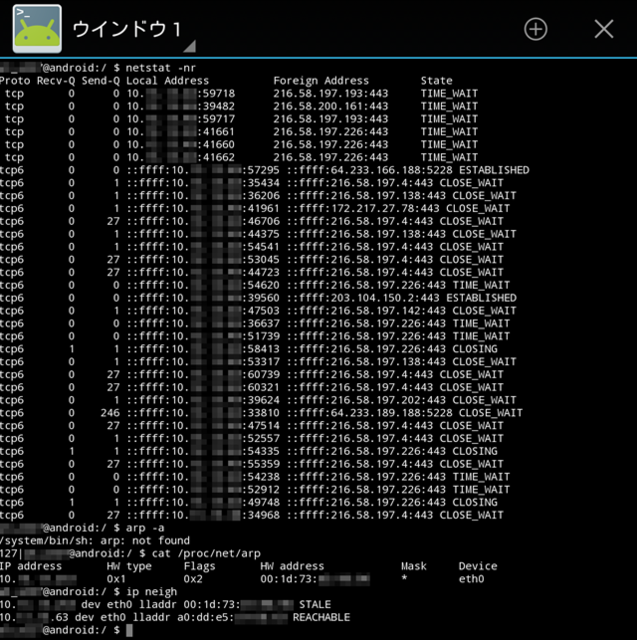This screenshot has height=640, width=637.
Task: Click local port :47514
Action: pos(261,426)
